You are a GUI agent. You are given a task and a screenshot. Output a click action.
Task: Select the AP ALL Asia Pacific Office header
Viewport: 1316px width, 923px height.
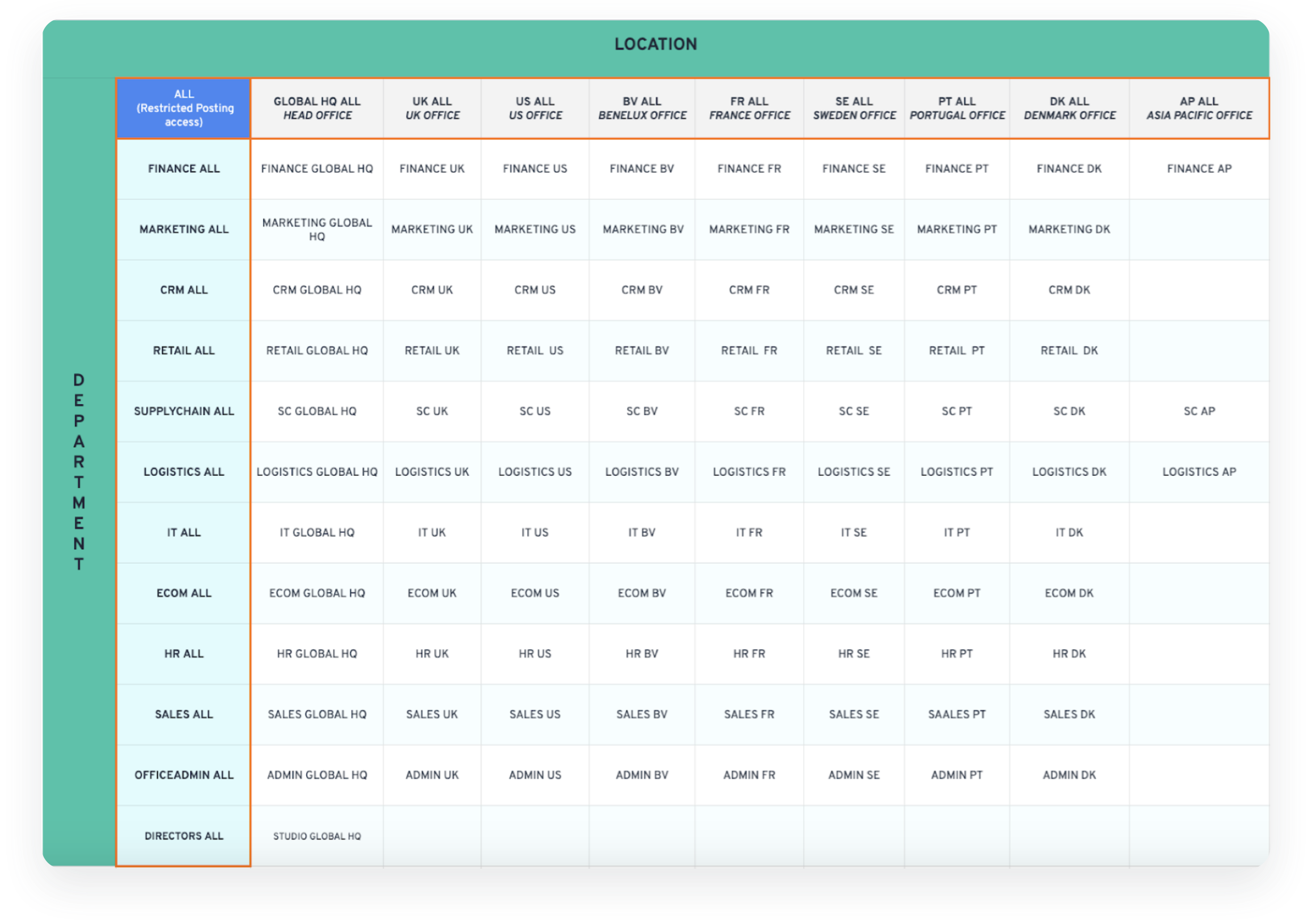click(x=1199, y=108)
